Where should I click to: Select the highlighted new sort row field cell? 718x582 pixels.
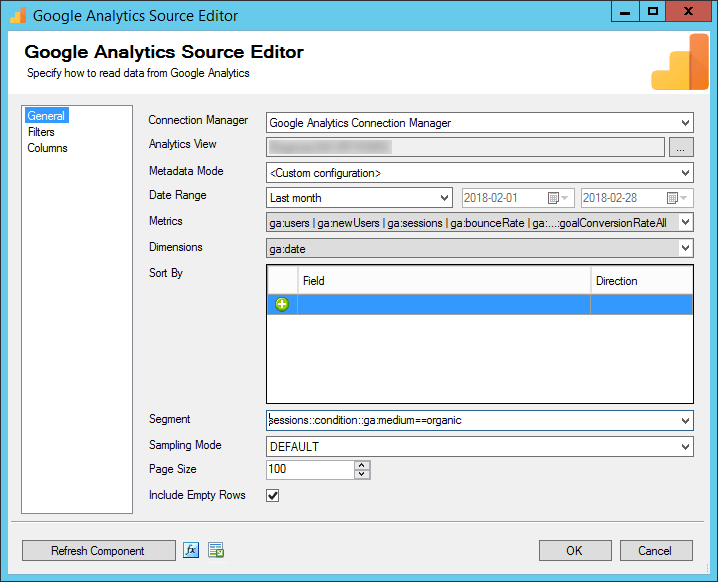tap(444, 304)
